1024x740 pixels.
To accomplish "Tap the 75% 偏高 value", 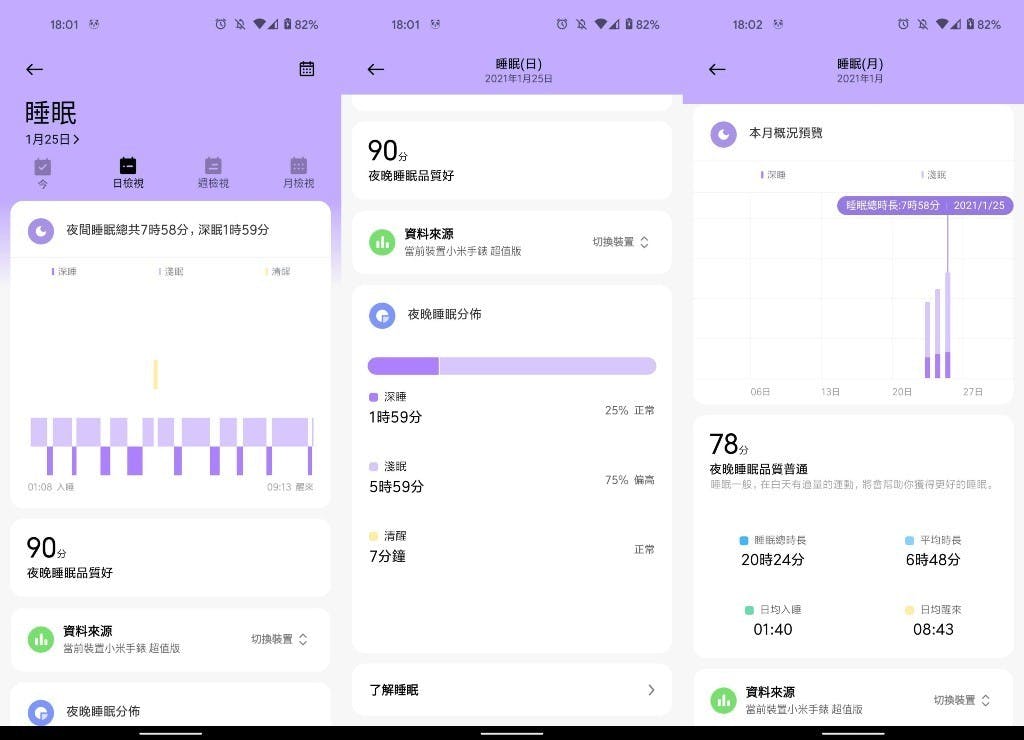I will pyautogui.click(x=630, y=480).
